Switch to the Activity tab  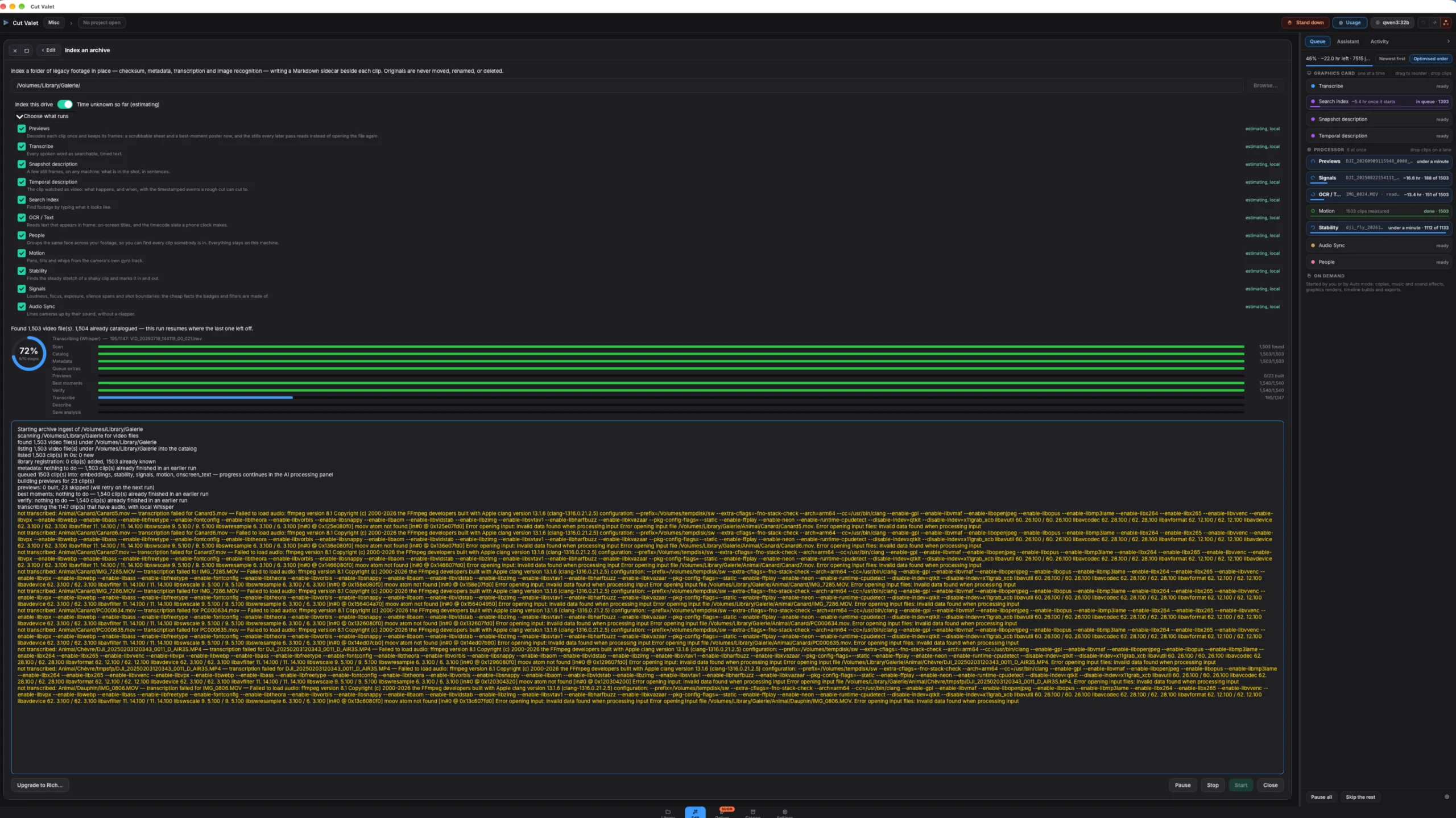(x=1379, y=41)
